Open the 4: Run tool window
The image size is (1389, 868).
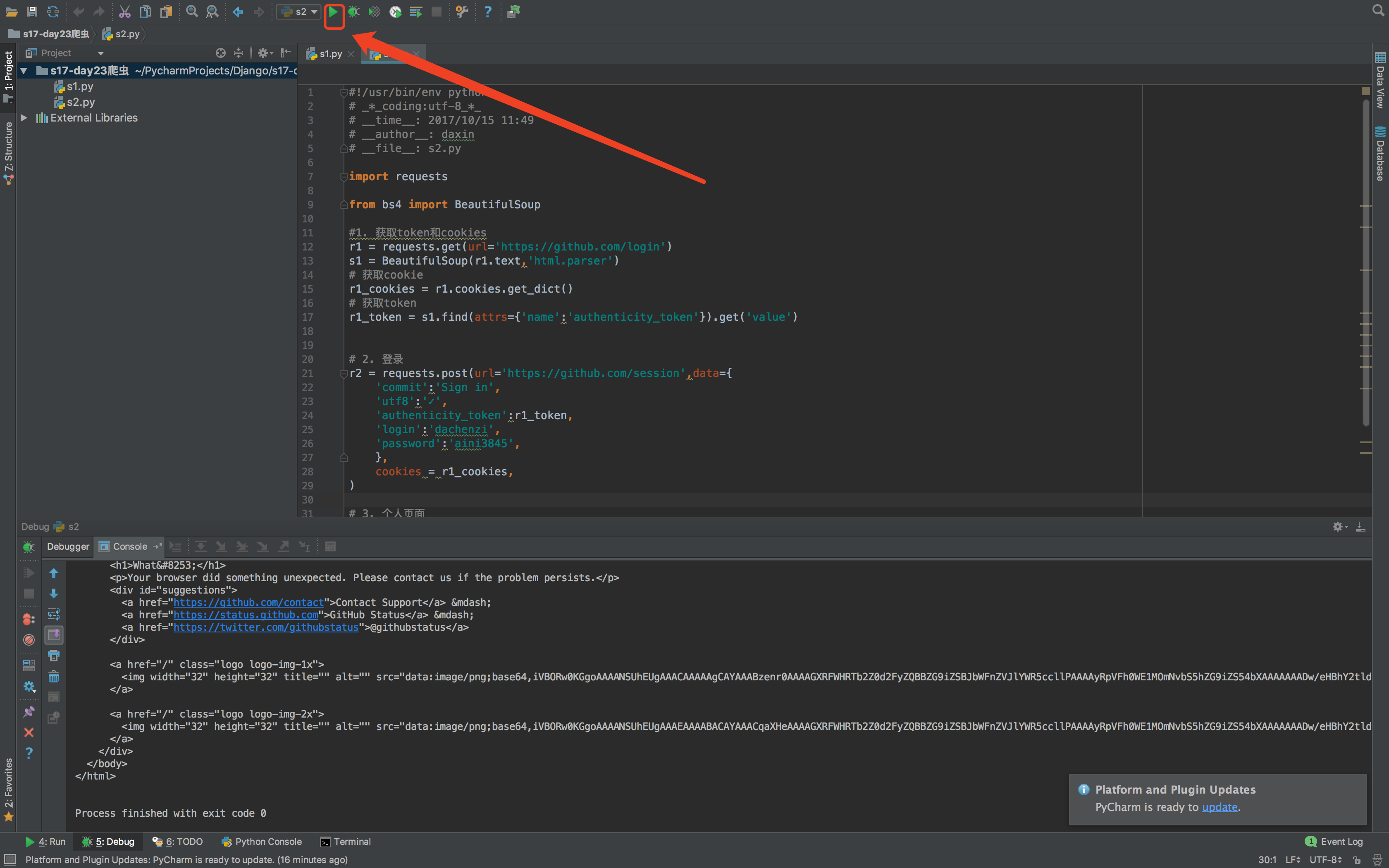pos(46,842)
